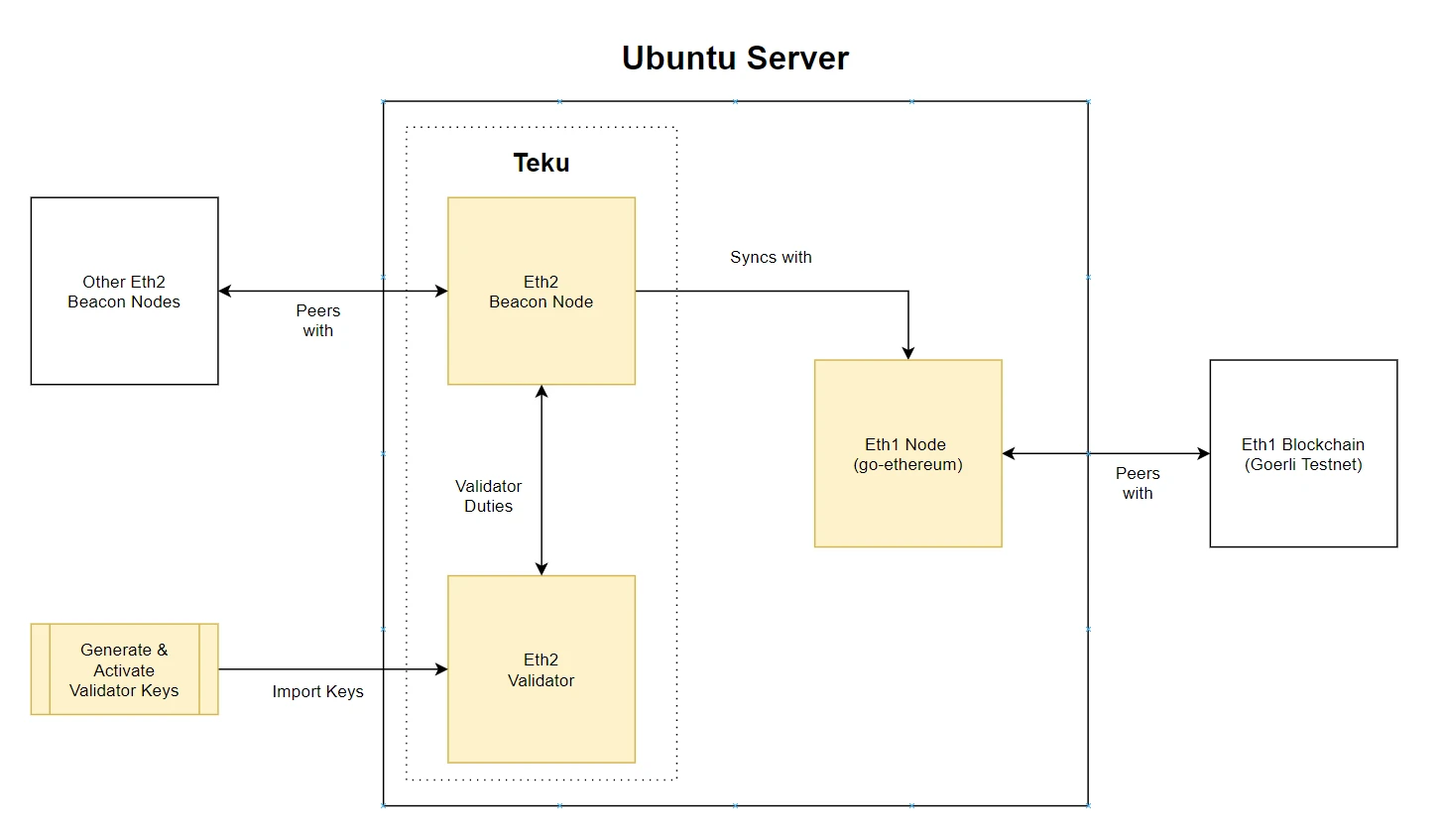
Task: Click the Syncs with label
Action: (x=771, y=257)
